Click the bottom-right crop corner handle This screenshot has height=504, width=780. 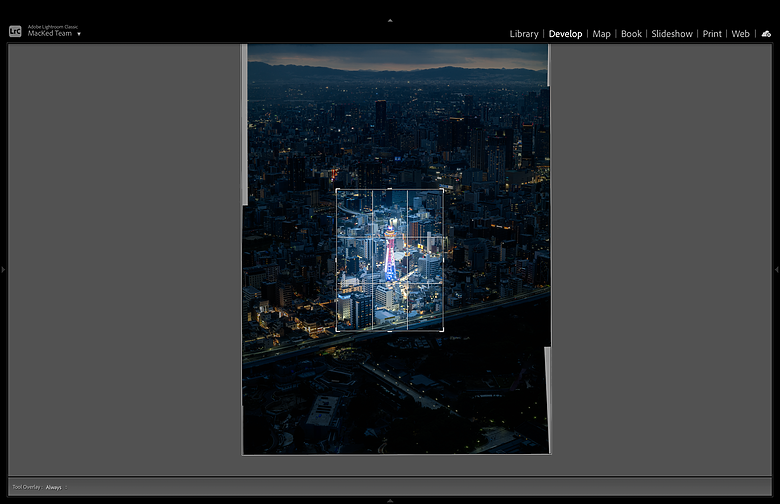pos(442,330)
